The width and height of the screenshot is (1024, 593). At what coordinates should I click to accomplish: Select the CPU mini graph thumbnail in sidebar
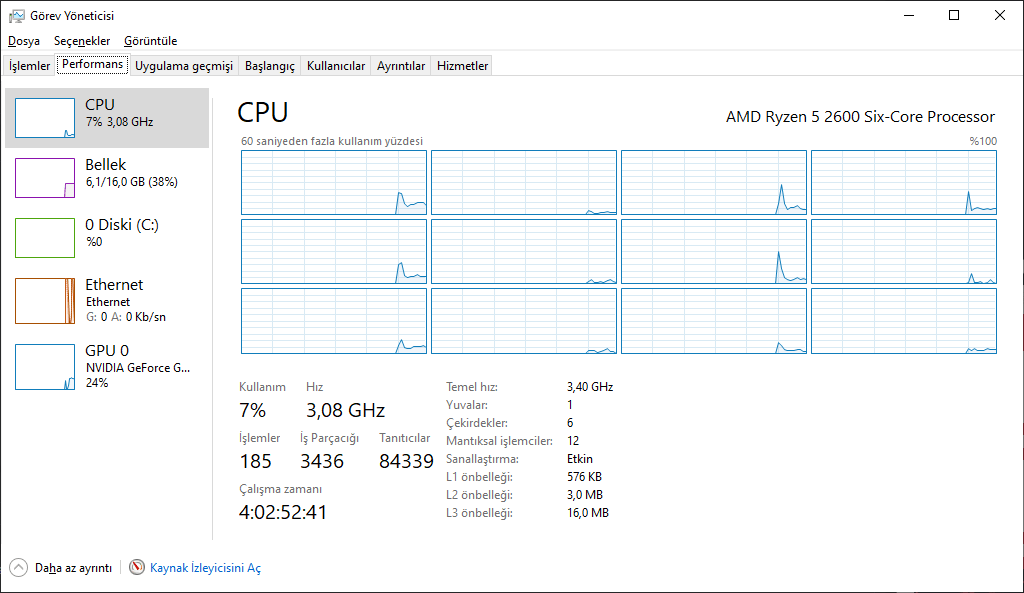[44, 118]
